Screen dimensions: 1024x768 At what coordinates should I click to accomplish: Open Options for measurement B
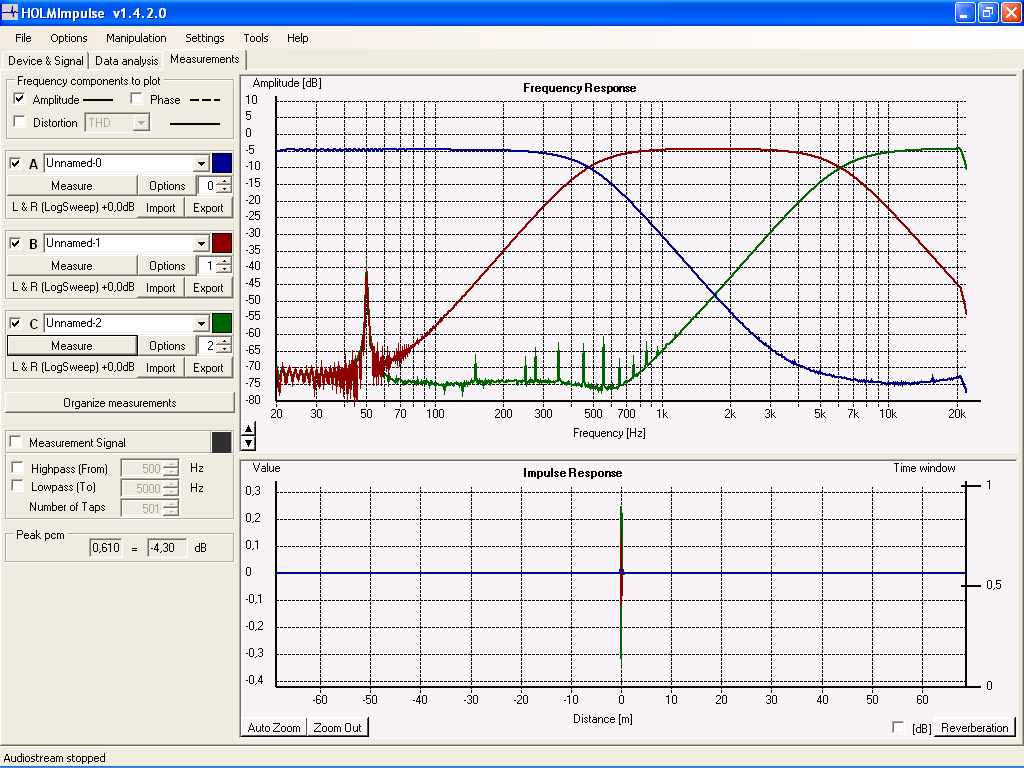(x=167, y=266)
